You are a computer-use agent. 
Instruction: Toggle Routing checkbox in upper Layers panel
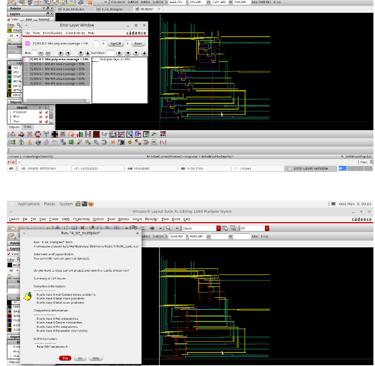(x=36, y=19)
